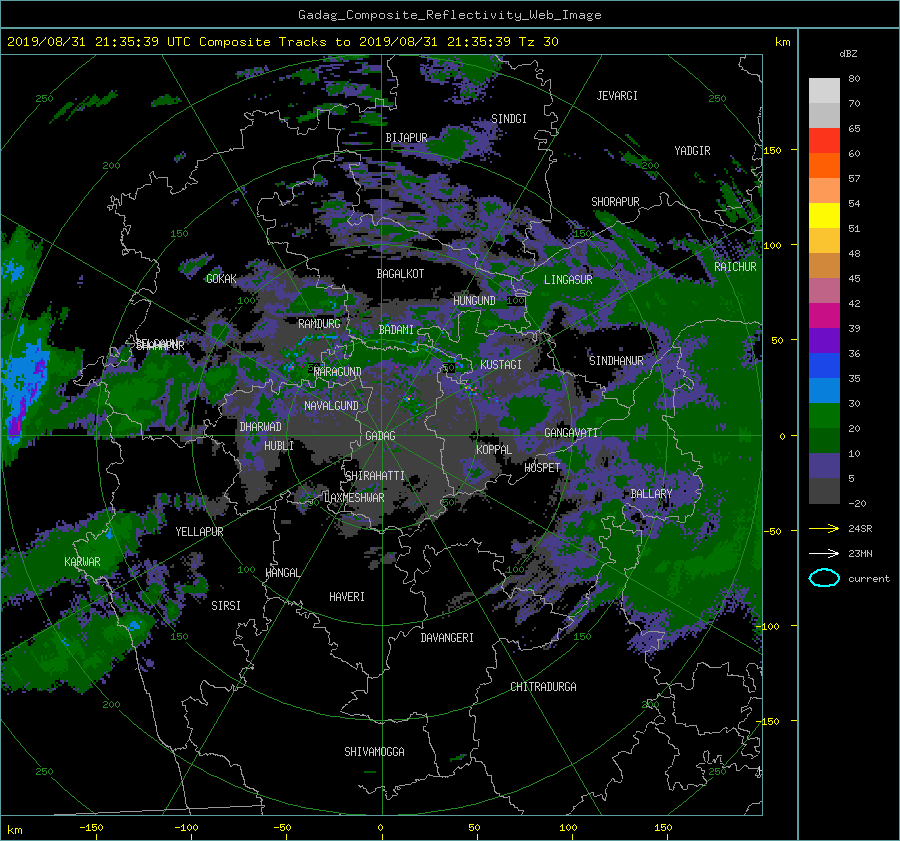Click the SIRSI label
The width and height of the screenshot is (900, 841).
226,606
